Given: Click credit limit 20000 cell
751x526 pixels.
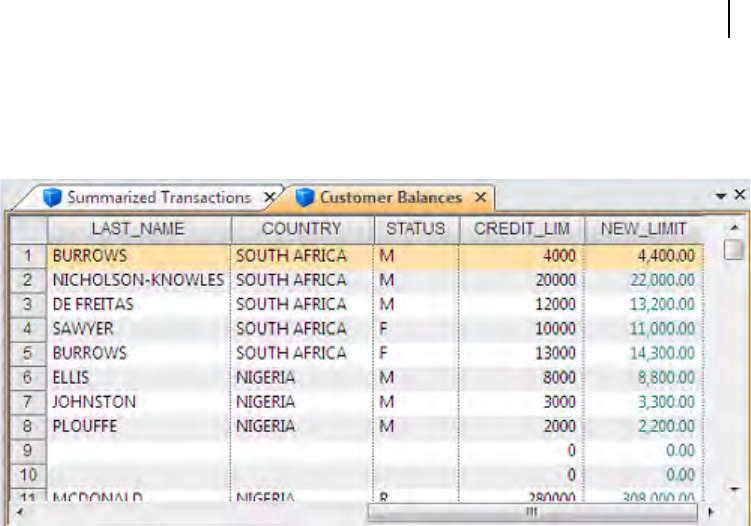Looking at the screenshot, I should [x=522, y=280].
